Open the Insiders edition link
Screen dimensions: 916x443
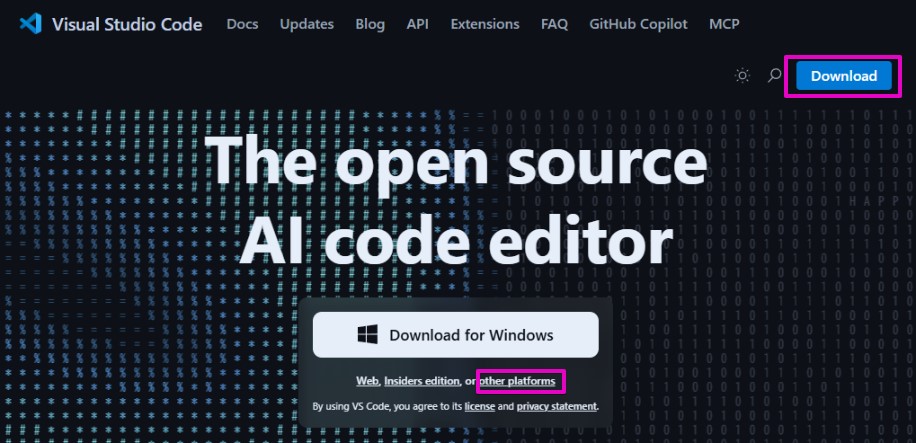coord(422,381)
